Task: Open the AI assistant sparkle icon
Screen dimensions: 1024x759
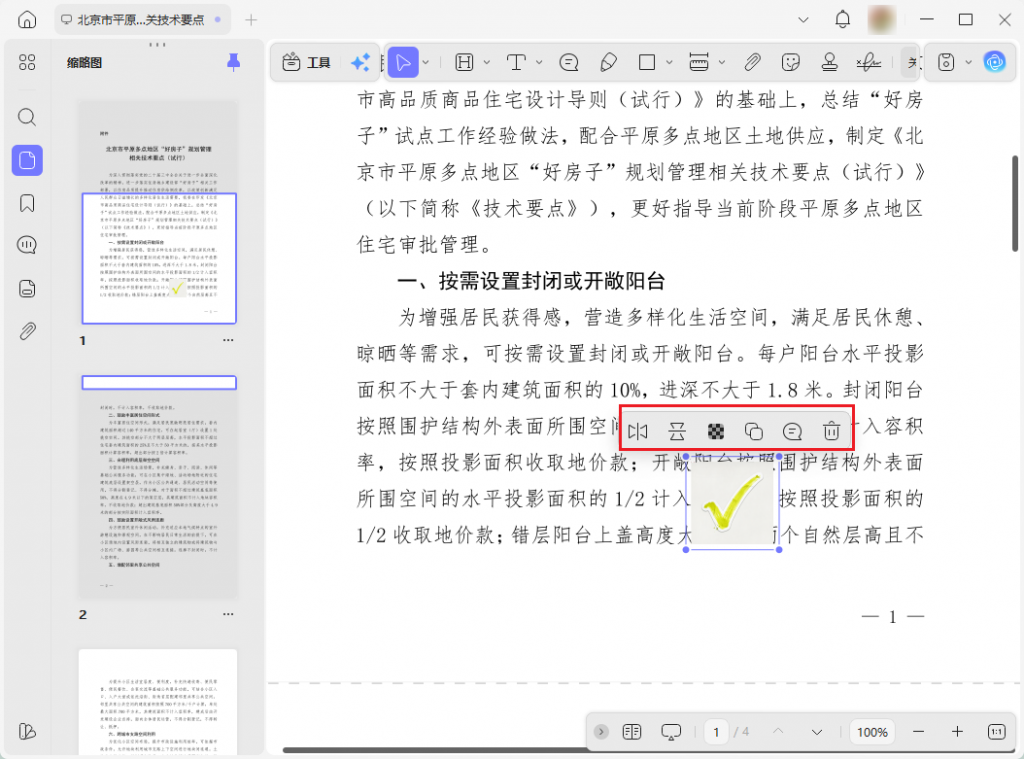Action: click(x=360, y=62)
